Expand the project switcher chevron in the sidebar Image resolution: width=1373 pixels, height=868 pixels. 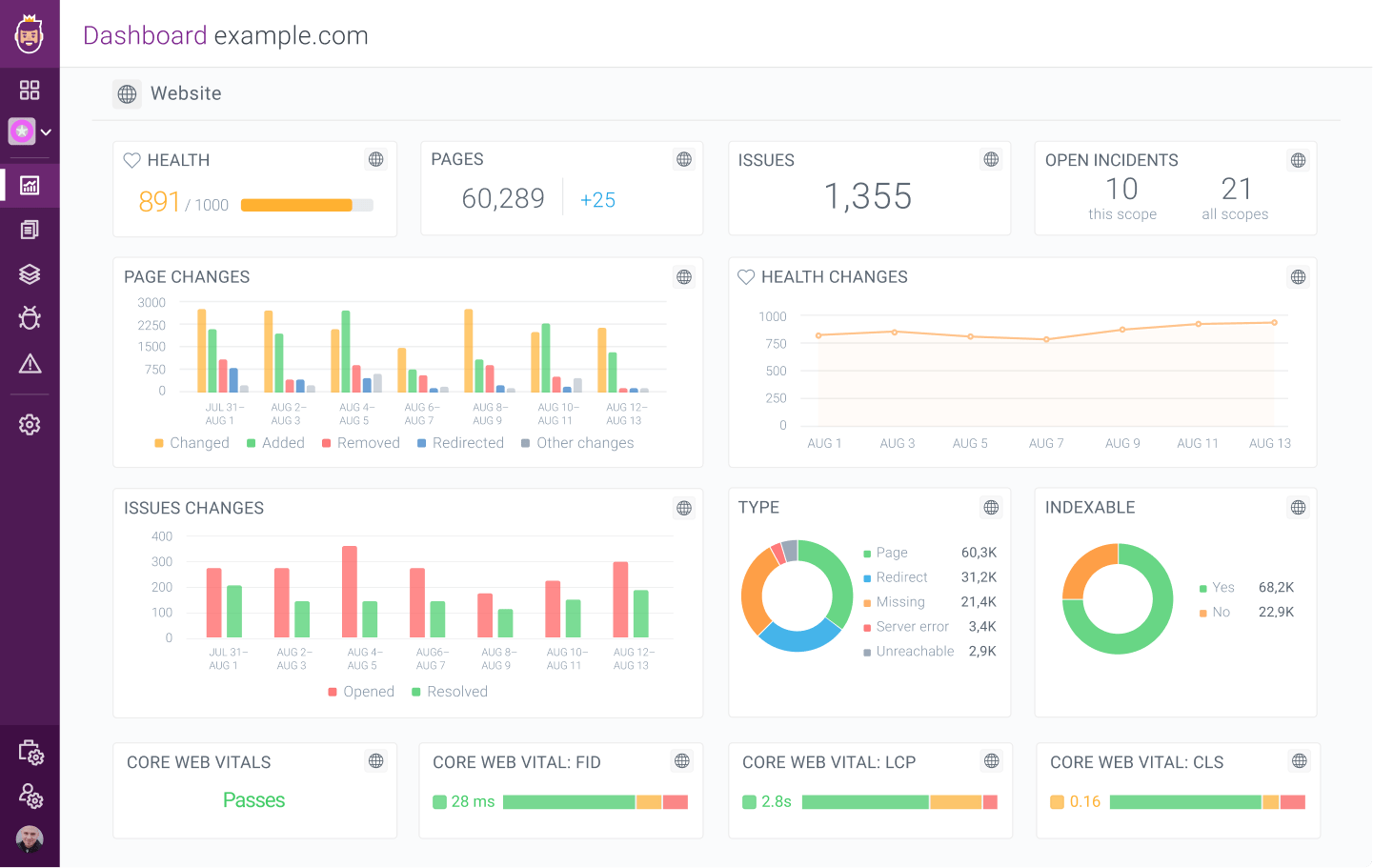coord(45,131)
